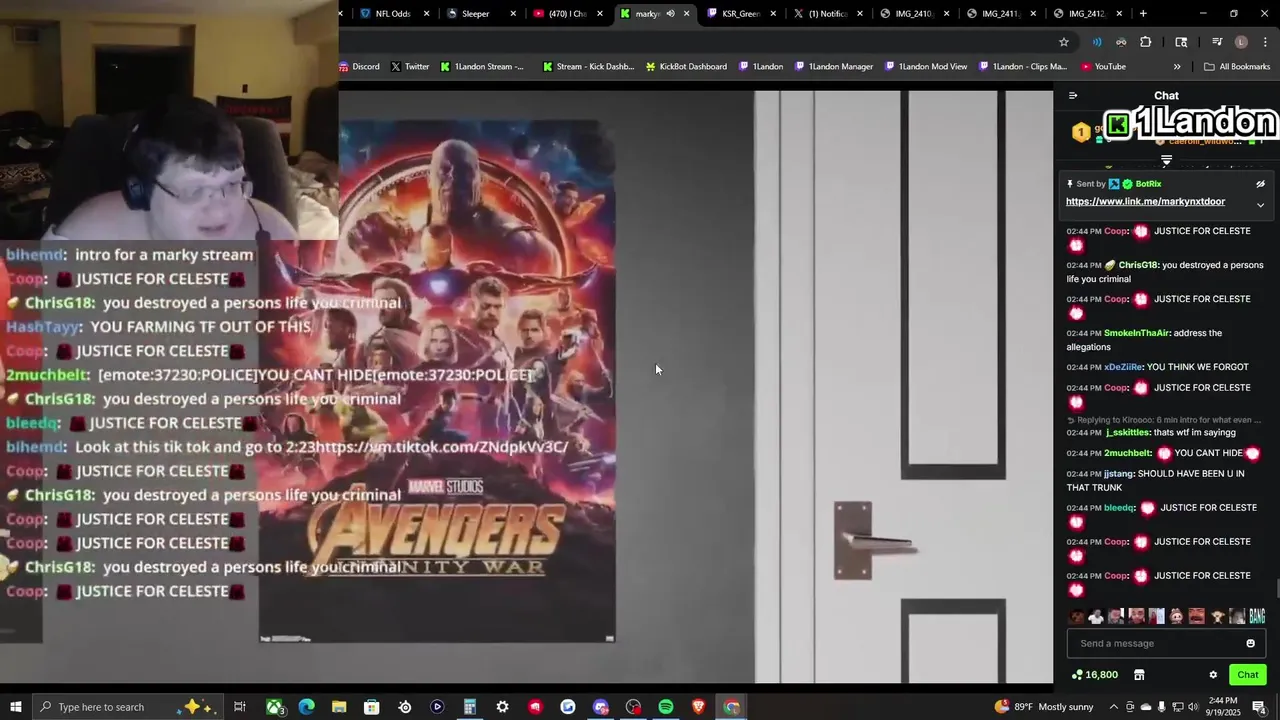Open the Stream - Kick Dashboard bookmark
Image resolution: width=1280 pixels, height=720 pixels.
tap(588, 67)
